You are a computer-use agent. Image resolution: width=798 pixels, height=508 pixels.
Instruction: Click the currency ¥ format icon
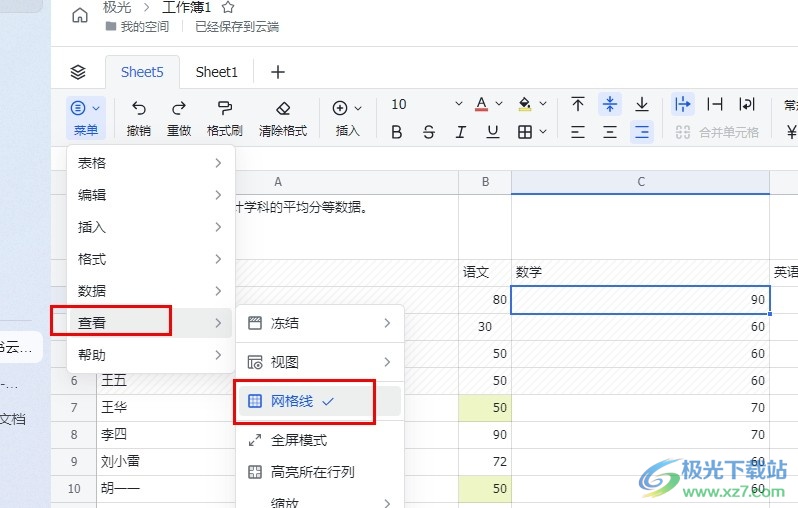791,132
